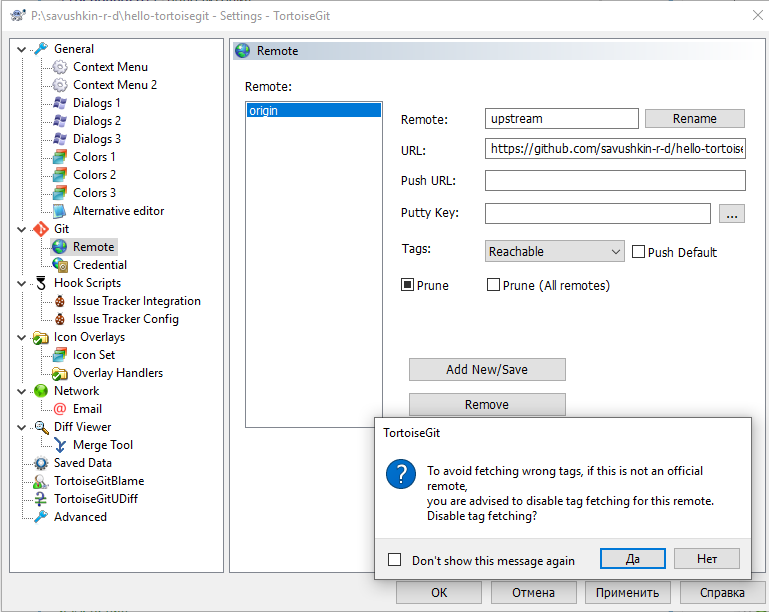Screen dimensions: 769x612
Task: Click the Overlay Handlers folder icon
Action: (x=60, y=373)
